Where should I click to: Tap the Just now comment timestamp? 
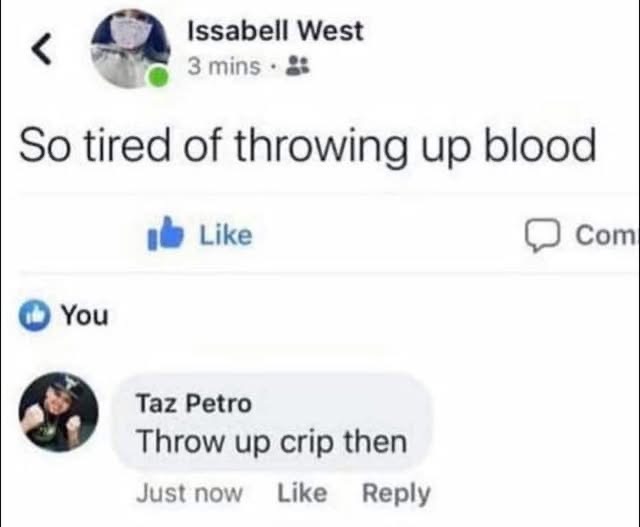tap(189, 493)
